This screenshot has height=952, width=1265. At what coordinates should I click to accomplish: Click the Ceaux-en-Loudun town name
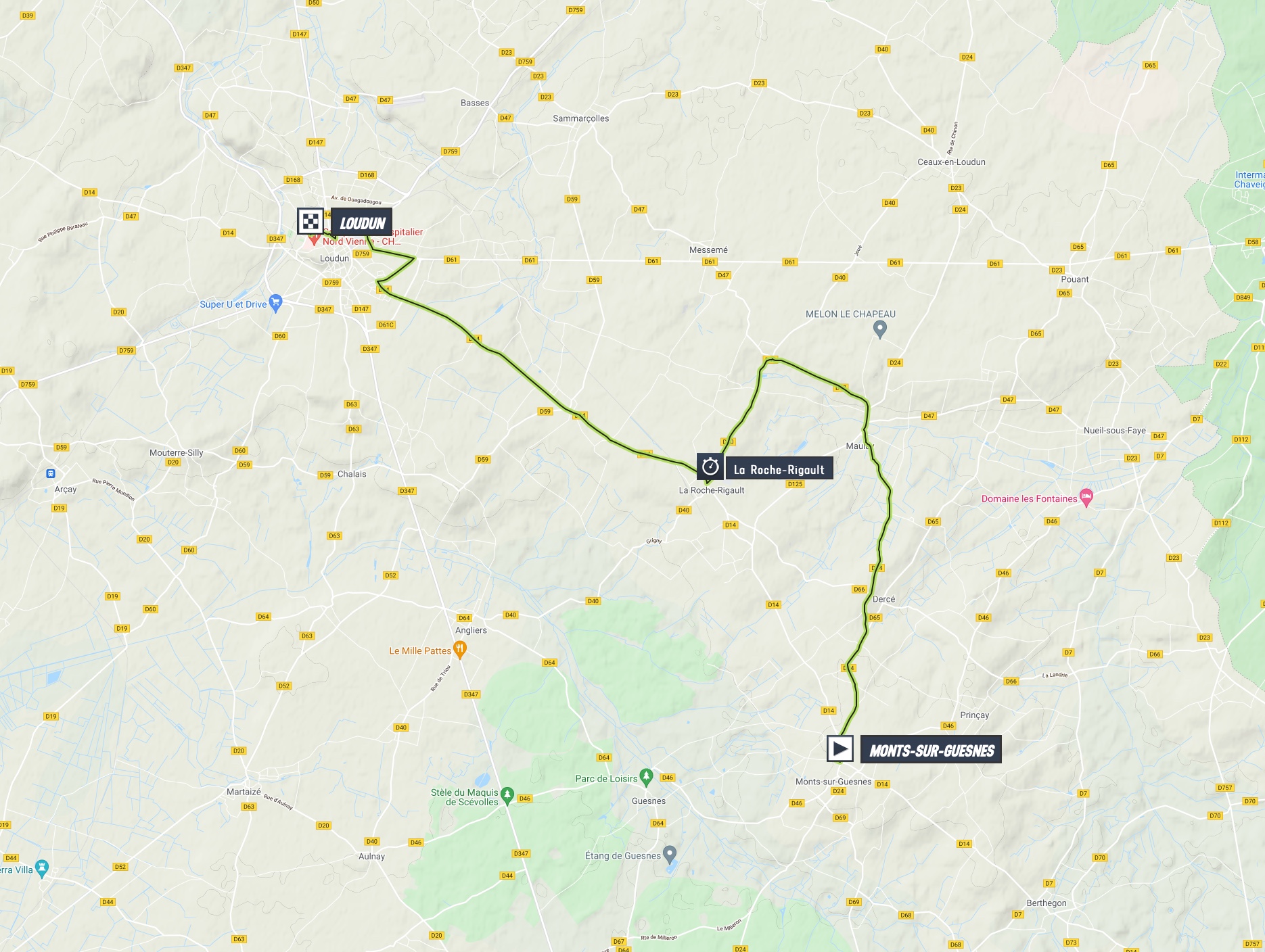(x=951, y=162)
